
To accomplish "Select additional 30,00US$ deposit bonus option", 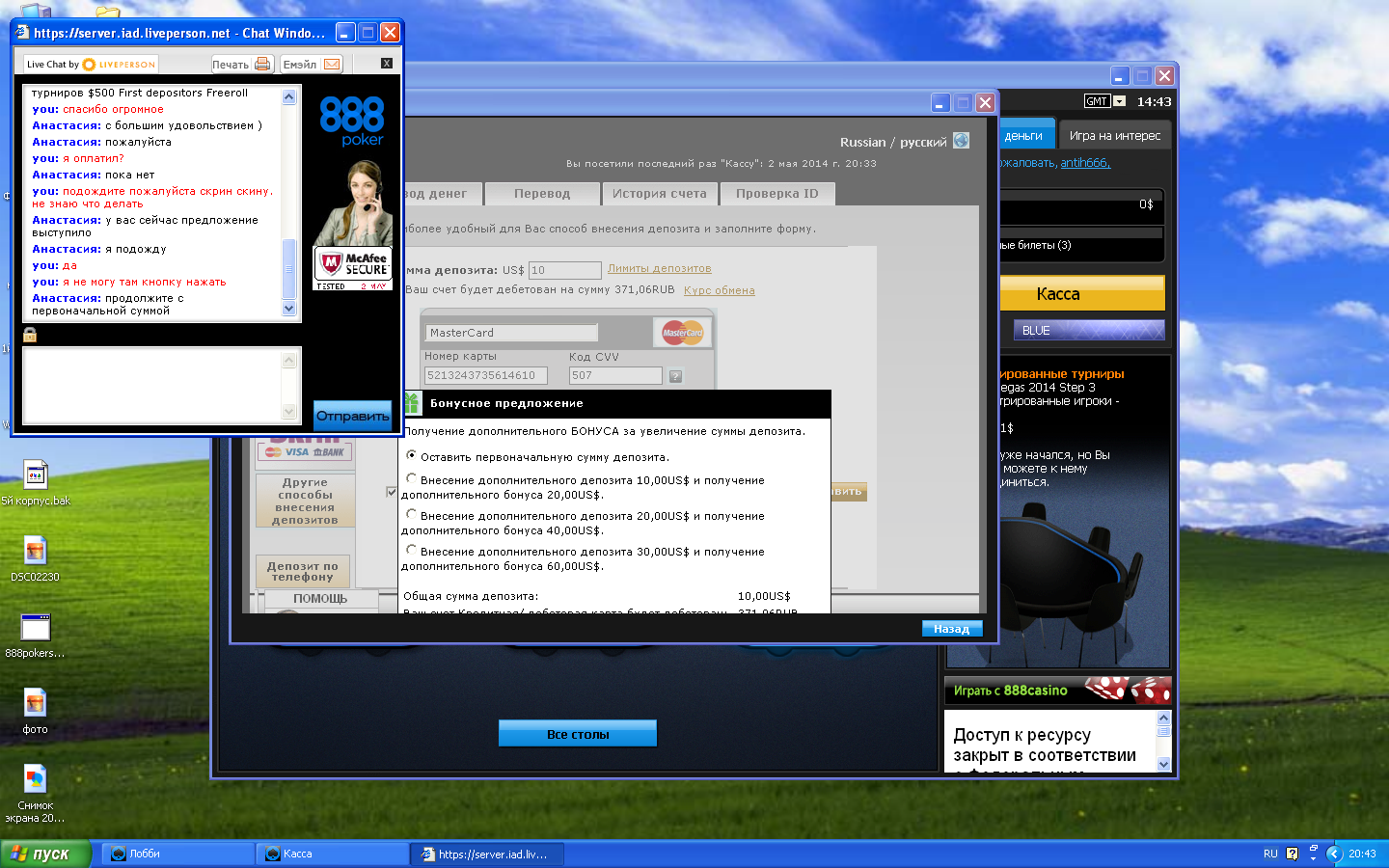I will point(412,550).
